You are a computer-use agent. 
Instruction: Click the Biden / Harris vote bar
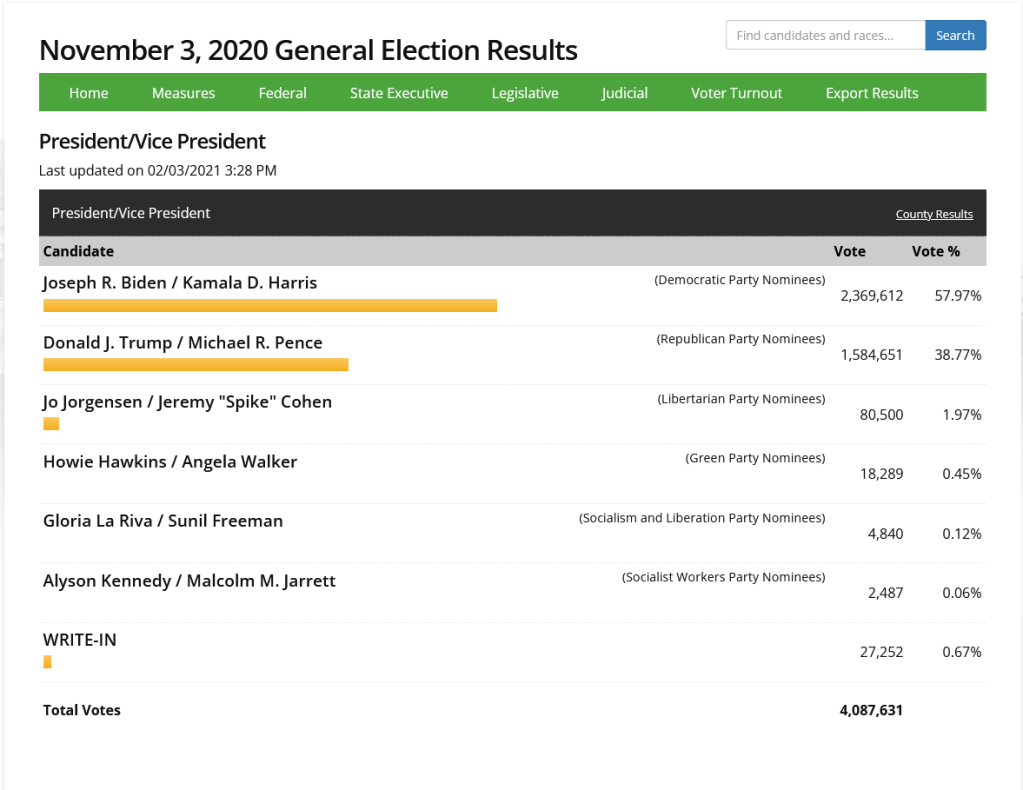point(270,306)
